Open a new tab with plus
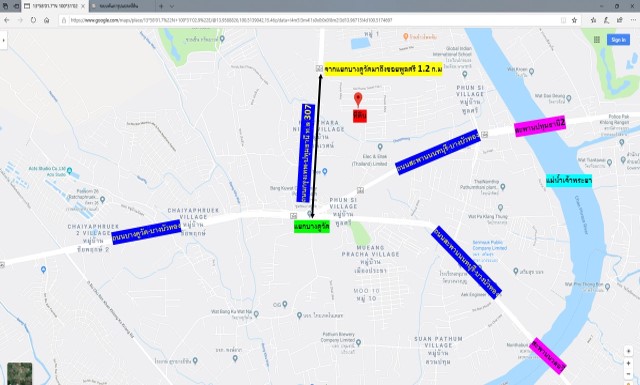This screenshot has width=640, height=385. tap(161, 6)
